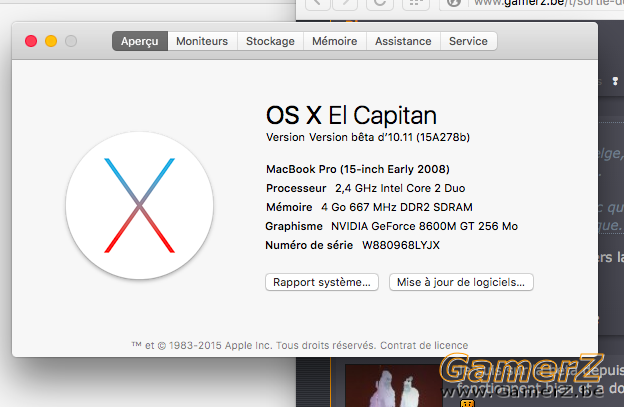Click the OS X El Capitan title
Viewport: 624px width, 407px height.
pyautogui.click(x=351, y=115)
